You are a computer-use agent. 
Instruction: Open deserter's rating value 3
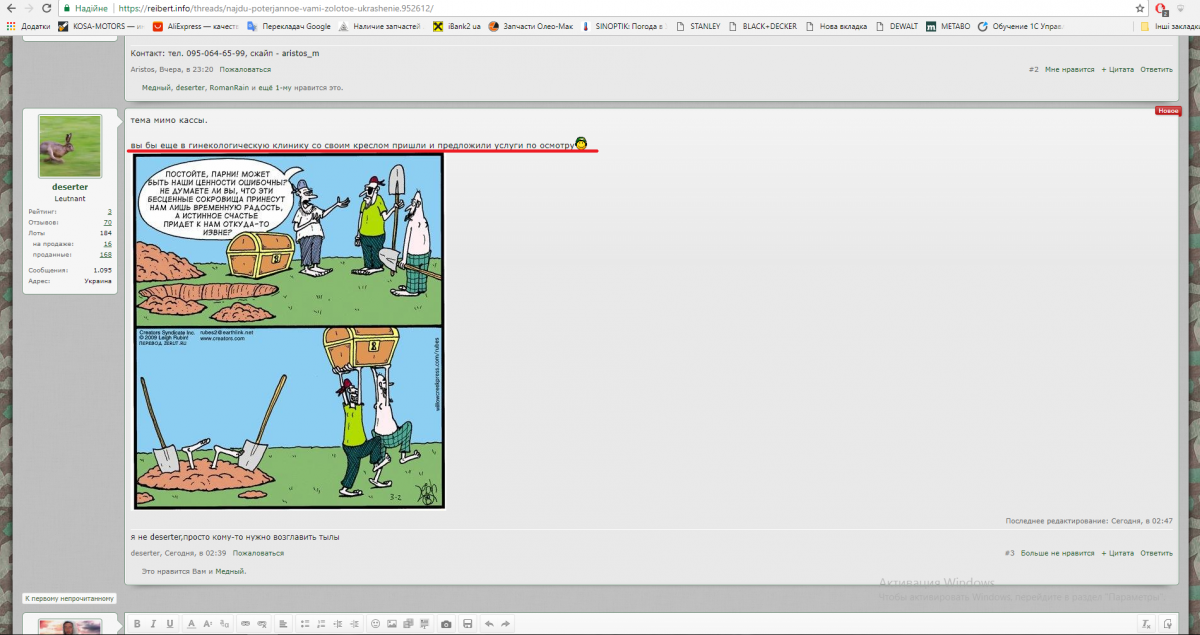pyautogui.click(x=109, y=211)
